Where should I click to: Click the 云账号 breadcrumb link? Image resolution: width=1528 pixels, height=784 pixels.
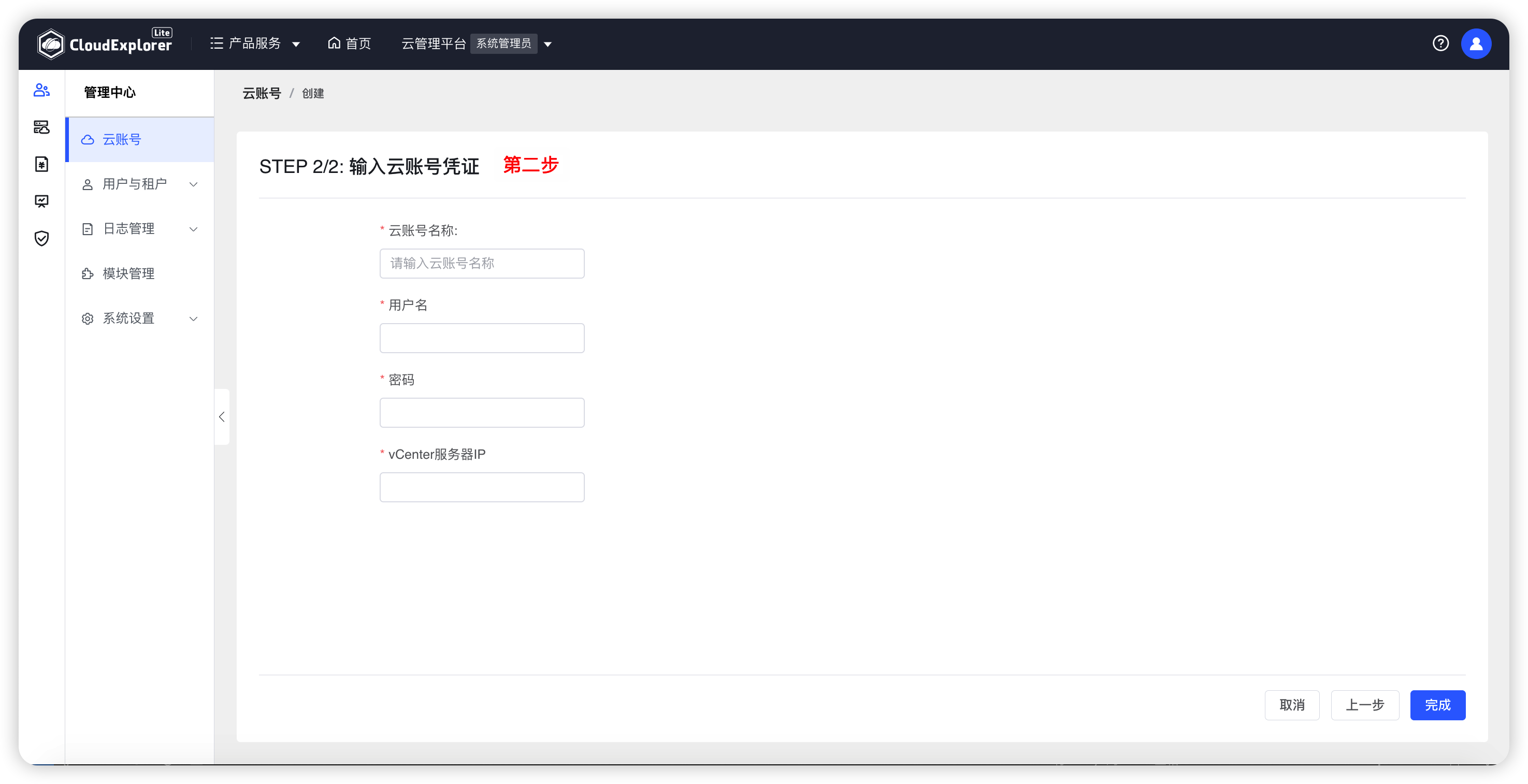click(x=262, y=93)
